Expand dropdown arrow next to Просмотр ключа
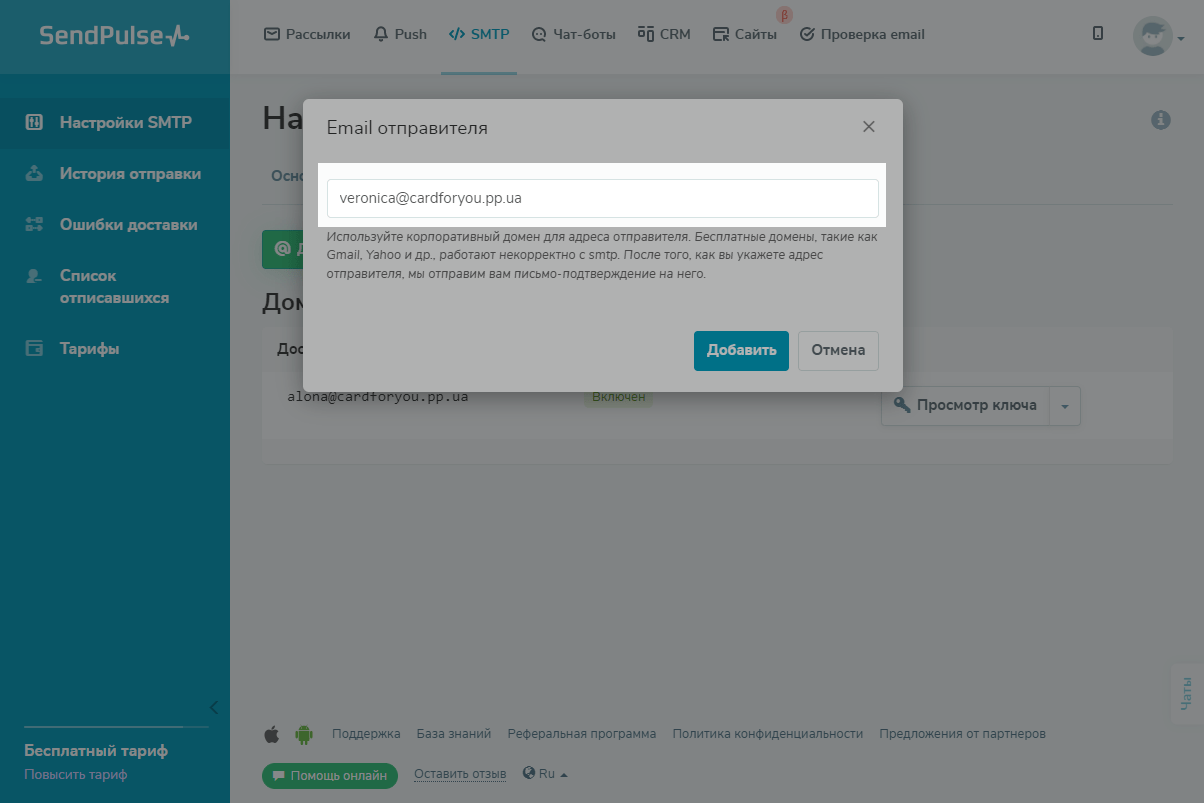 tap(1065, 406)
